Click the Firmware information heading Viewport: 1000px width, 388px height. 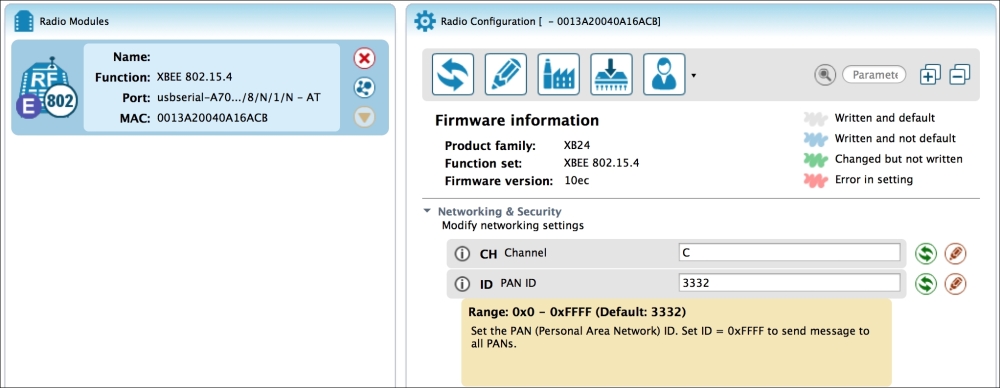(x=517, y=121)
